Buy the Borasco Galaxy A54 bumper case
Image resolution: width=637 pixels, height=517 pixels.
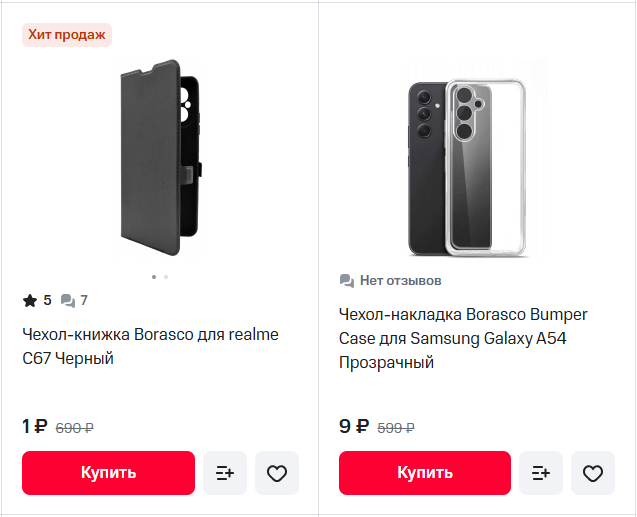coord(425,473)
